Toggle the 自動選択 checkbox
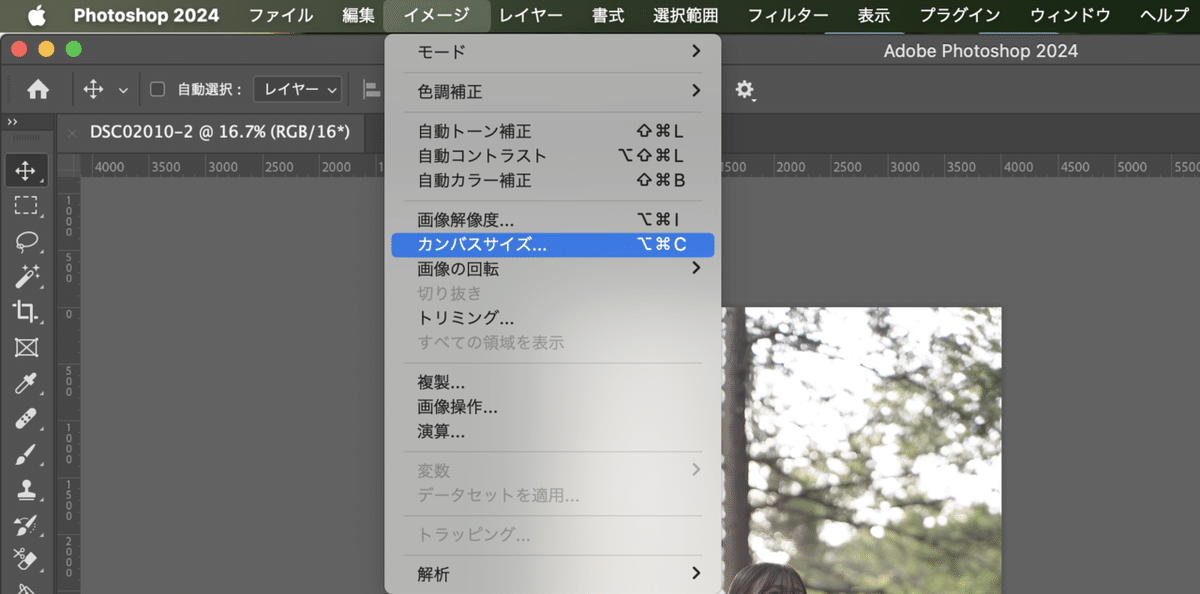Viewport: 1200px width, 594px height. [x=157, y=89]
